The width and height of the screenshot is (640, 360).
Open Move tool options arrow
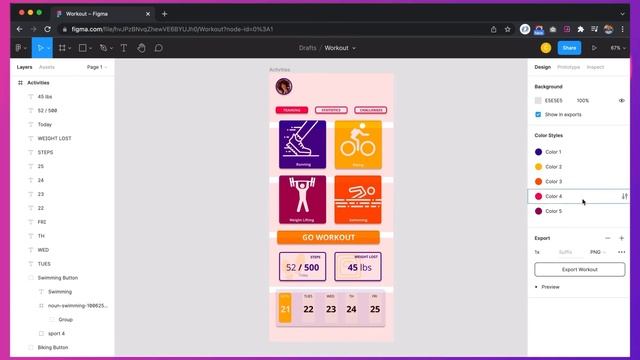pos(49,49)
